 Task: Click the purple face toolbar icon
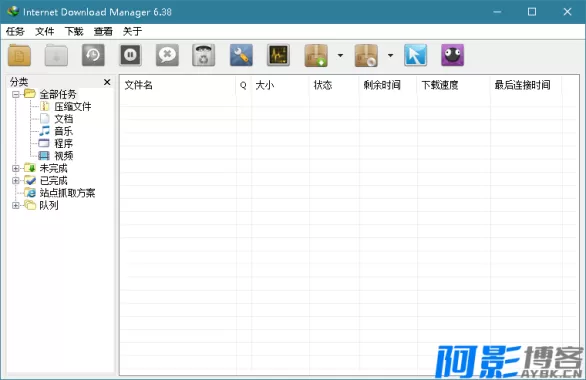coord(453,55)
